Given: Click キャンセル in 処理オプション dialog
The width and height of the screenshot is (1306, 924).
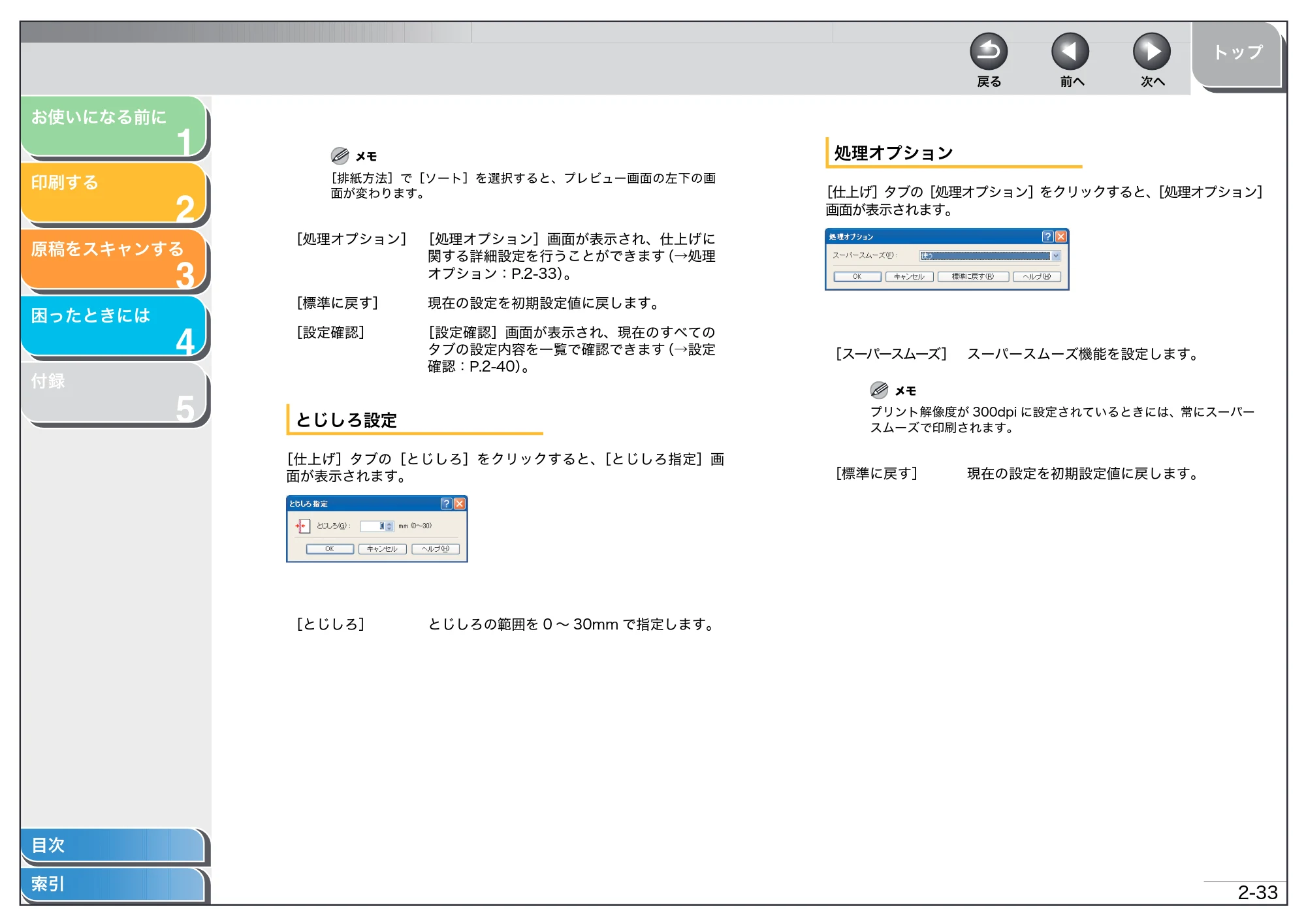Looking at the screenshot, I should pos(910,277).
